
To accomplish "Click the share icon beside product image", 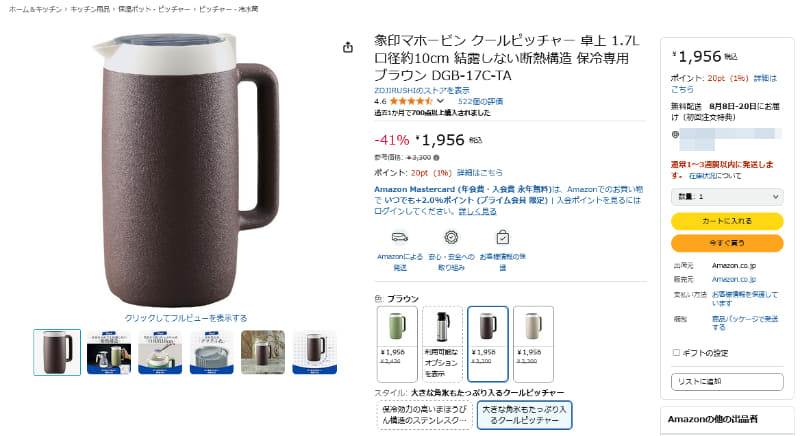I will click(x=348, y=47).
